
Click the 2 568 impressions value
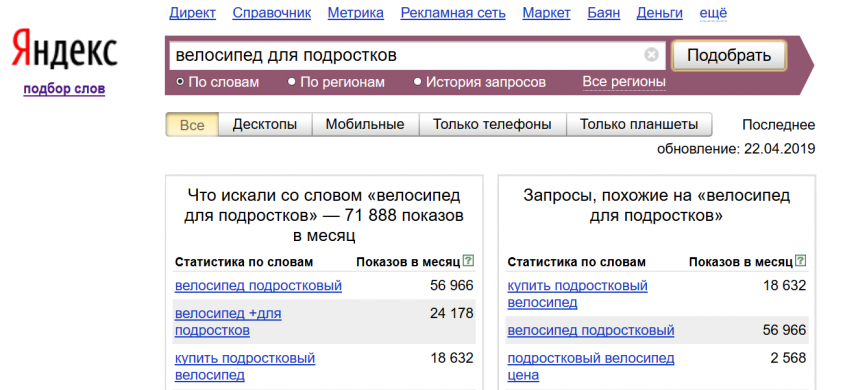(x=788, y=358)
